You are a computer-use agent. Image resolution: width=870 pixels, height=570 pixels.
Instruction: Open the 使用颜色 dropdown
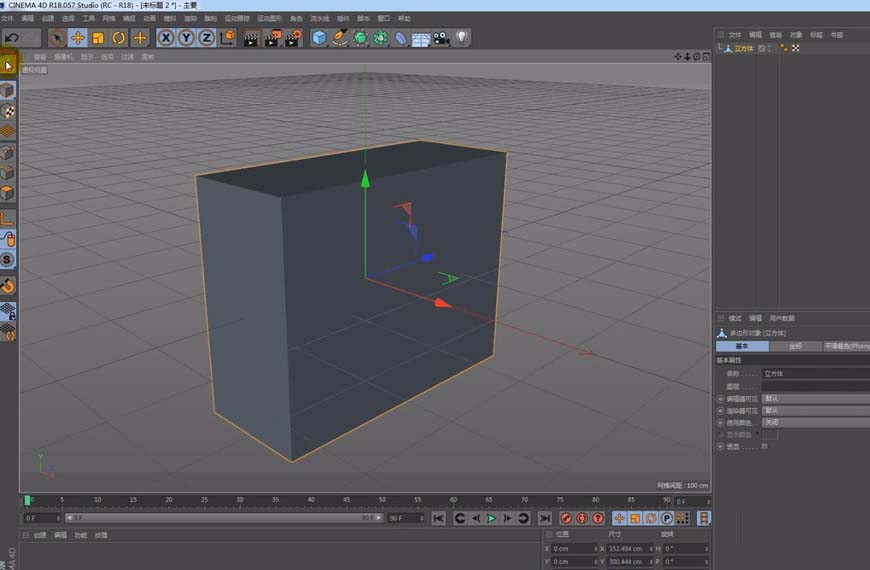[815, 422]
